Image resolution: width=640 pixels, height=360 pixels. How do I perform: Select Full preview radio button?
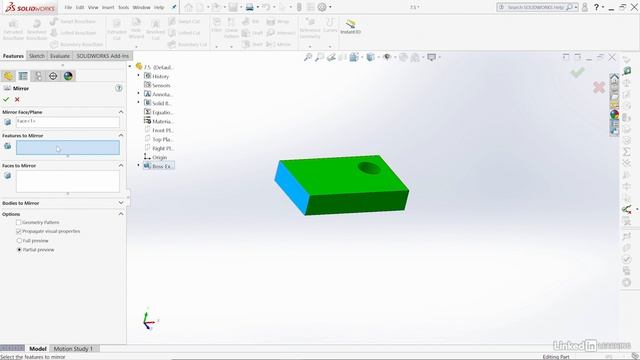point(19,241)
